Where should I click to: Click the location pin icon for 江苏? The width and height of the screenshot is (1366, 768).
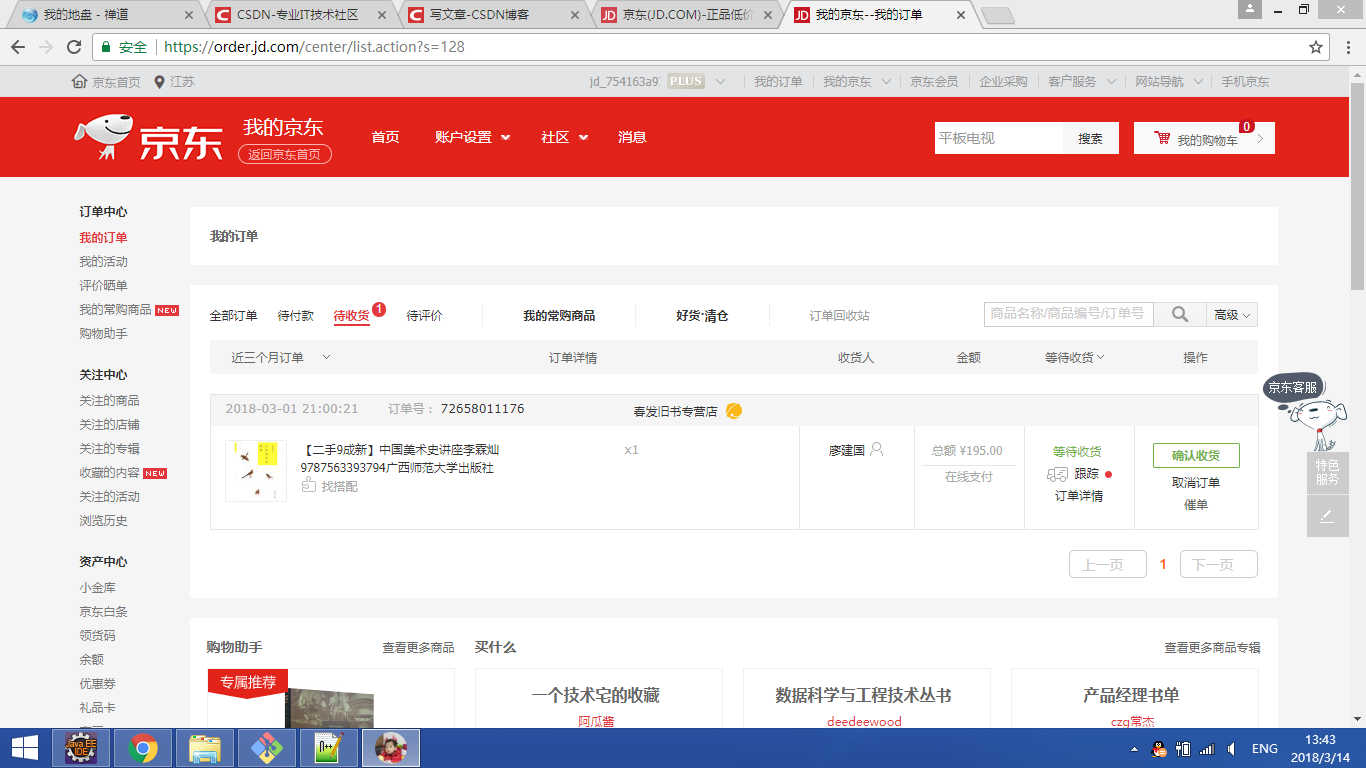tap(159, 82)
